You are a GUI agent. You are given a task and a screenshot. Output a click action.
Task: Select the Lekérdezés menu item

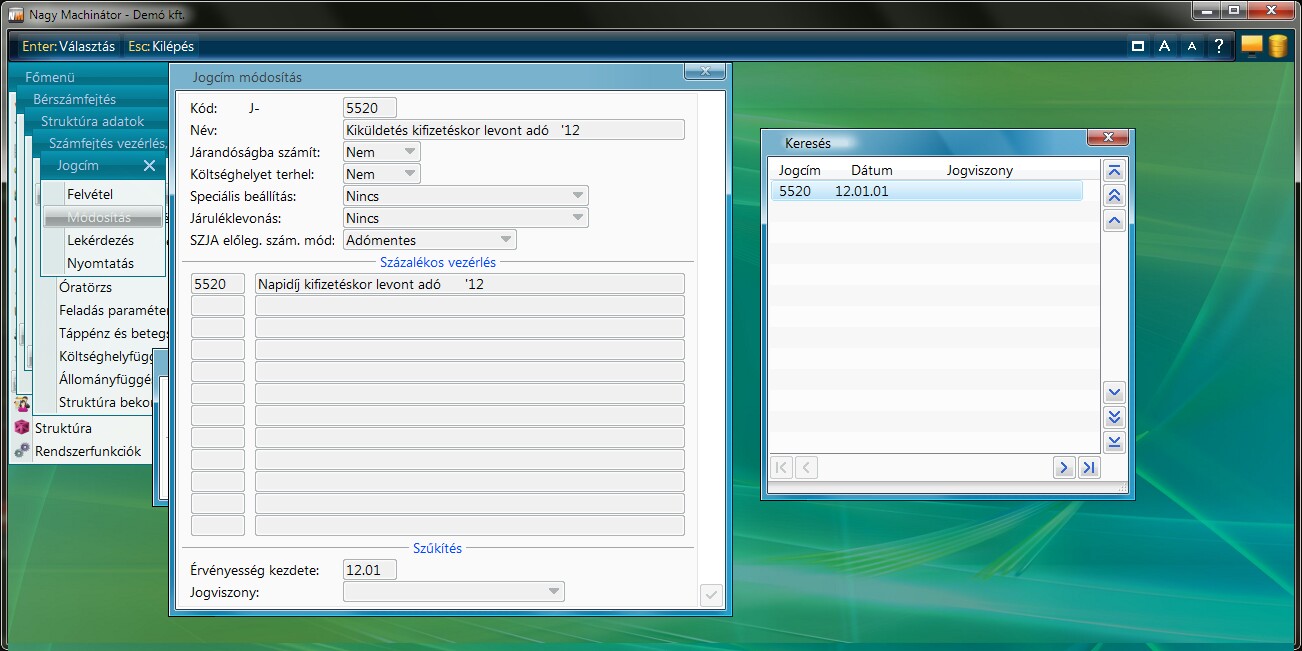(100, 241)
